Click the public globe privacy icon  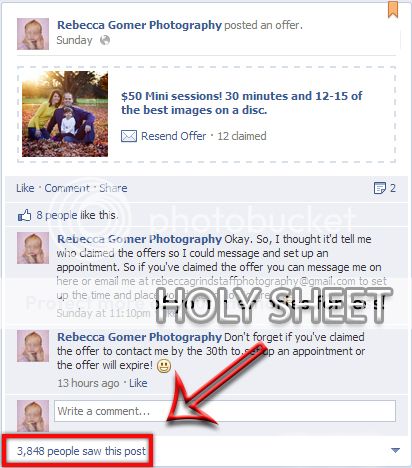tap(105, 40)
